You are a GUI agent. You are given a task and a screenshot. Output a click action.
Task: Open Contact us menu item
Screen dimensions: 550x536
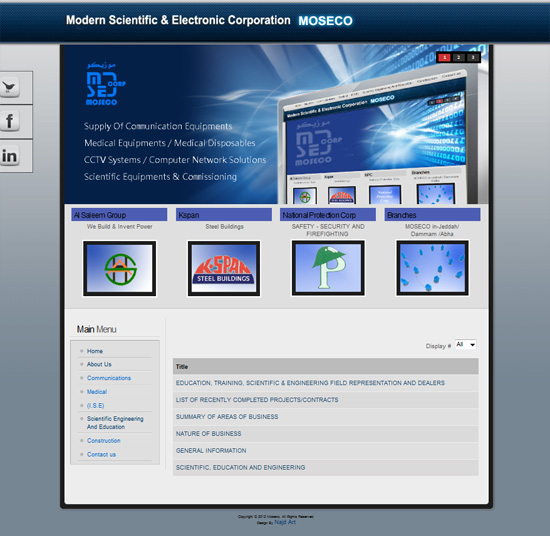(x=101, y=455)
